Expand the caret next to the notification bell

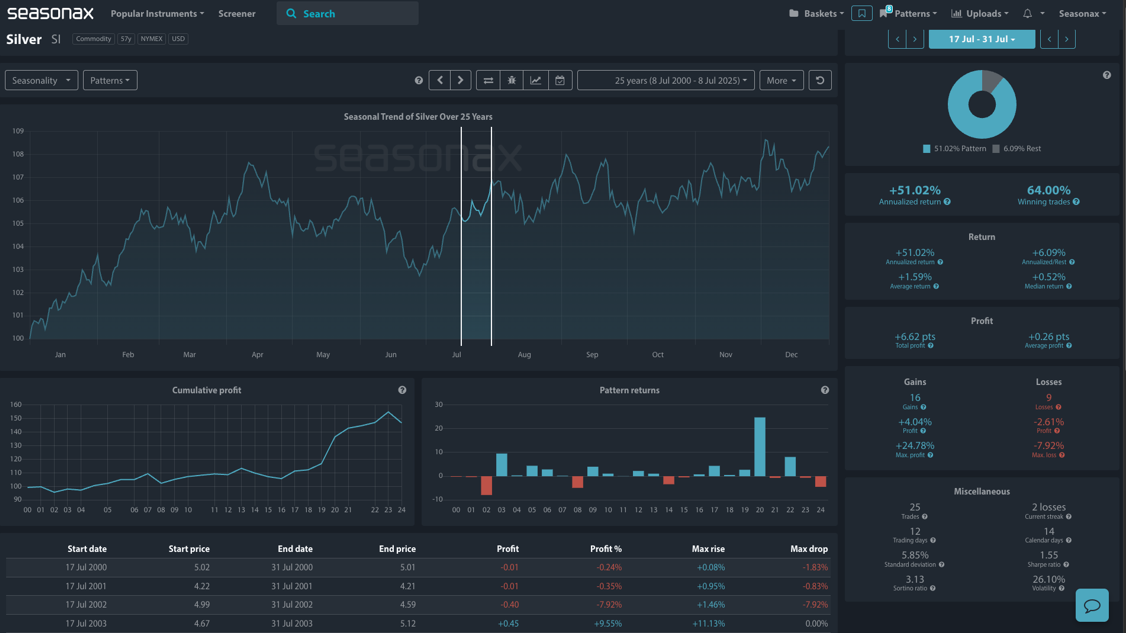(1042, 14)
